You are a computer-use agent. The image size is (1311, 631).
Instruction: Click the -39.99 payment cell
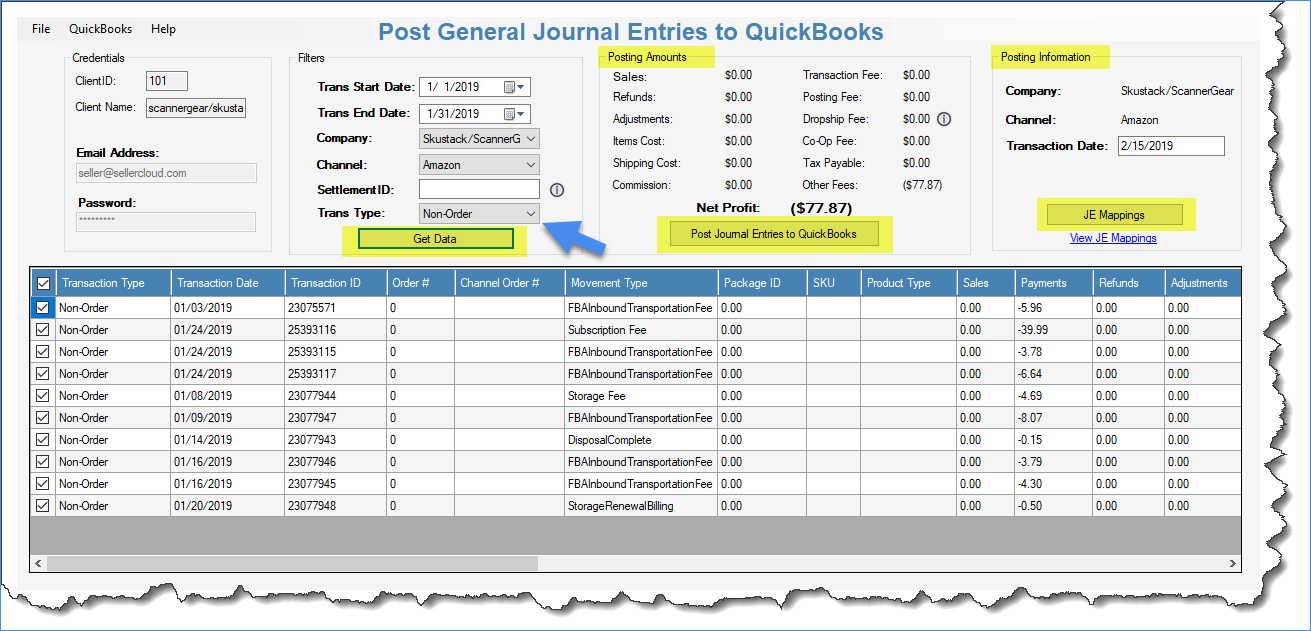1053,330
